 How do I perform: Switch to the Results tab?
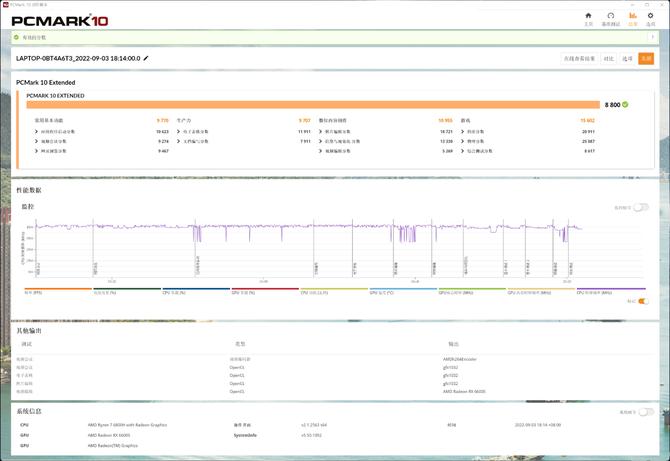tap(632, 18)
